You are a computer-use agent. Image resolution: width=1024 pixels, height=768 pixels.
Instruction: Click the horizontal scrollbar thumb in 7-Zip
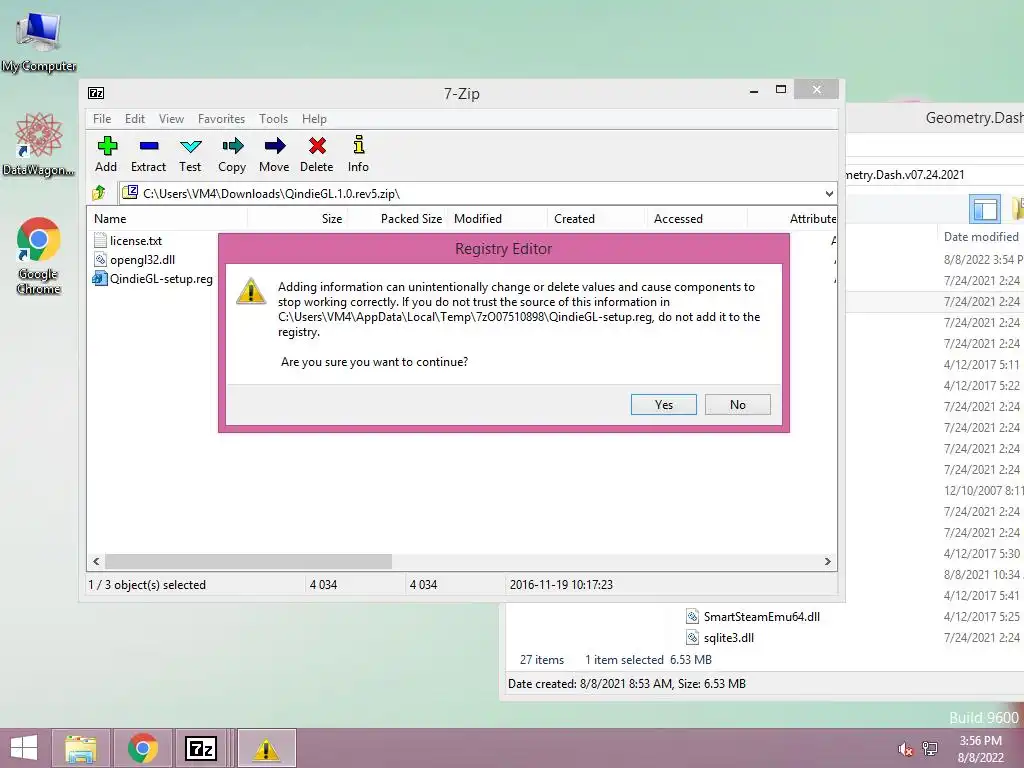coord(248,562)
